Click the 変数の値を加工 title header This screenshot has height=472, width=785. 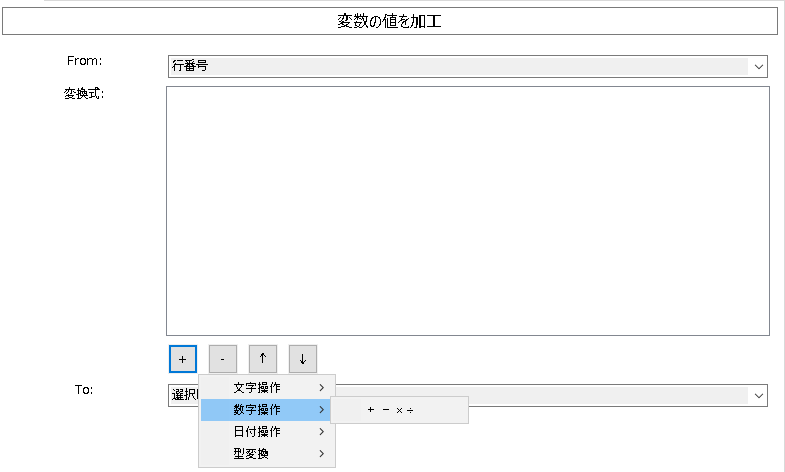tap(390, 22)
